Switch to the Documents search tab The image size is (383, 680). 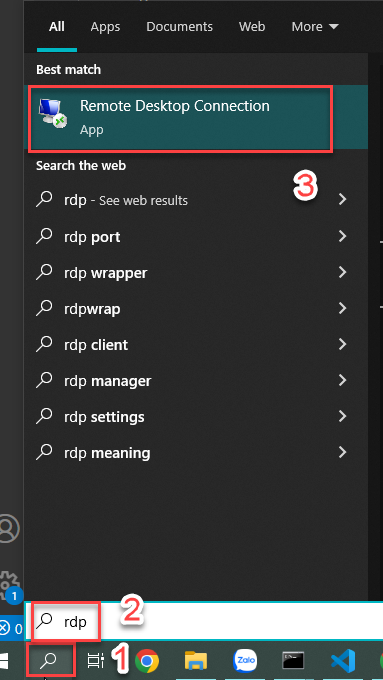pyautogui.click(x=180, y=26)
